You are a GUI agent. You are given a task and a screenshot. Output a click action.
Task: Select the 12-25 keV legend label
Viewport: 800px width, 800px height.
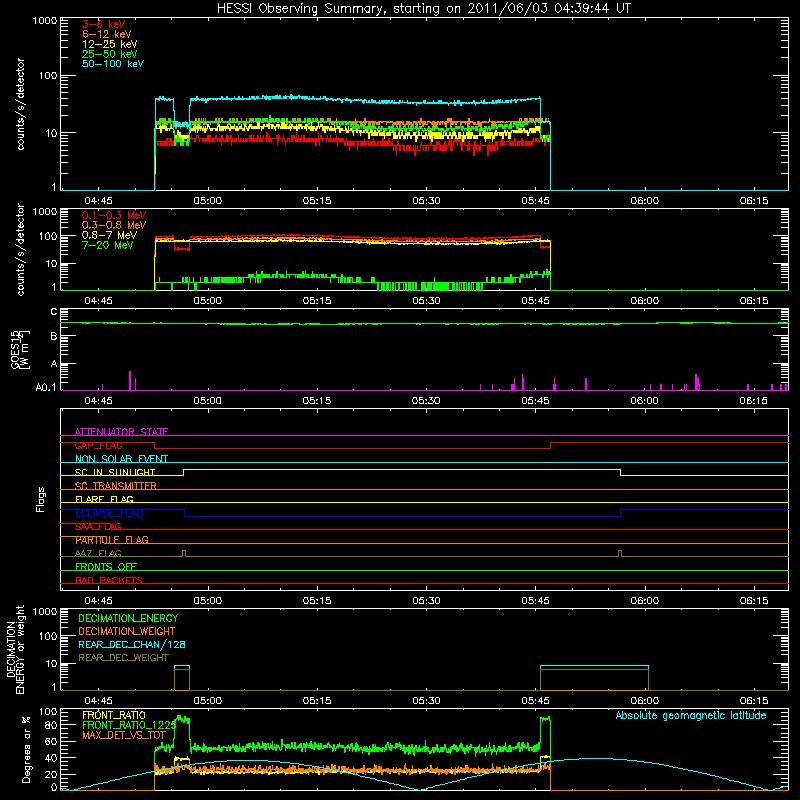110,44
